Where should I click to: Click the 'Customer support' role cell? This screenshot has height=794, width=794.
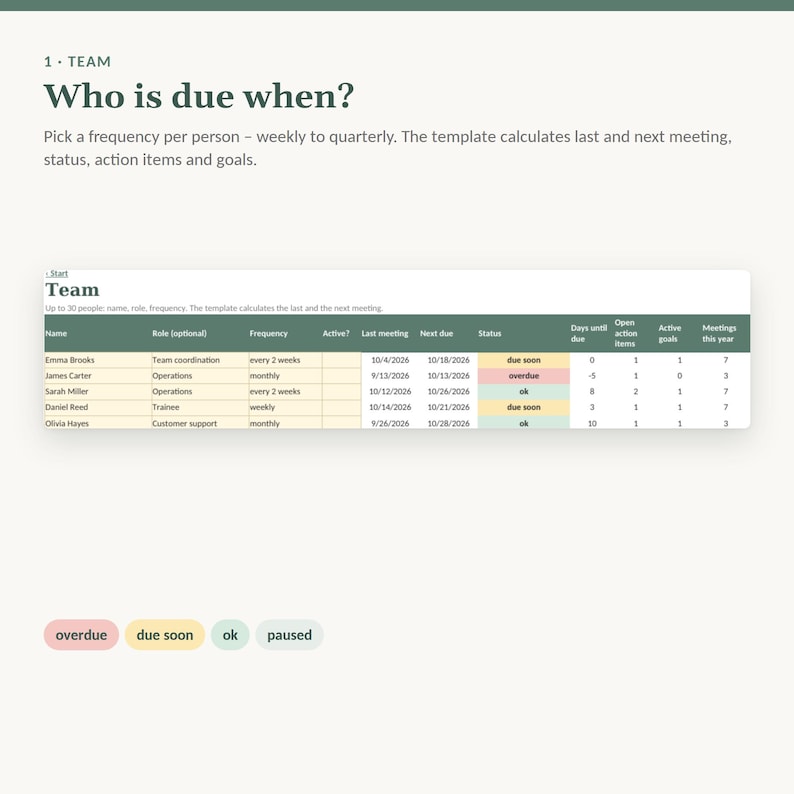click(200, 423)
